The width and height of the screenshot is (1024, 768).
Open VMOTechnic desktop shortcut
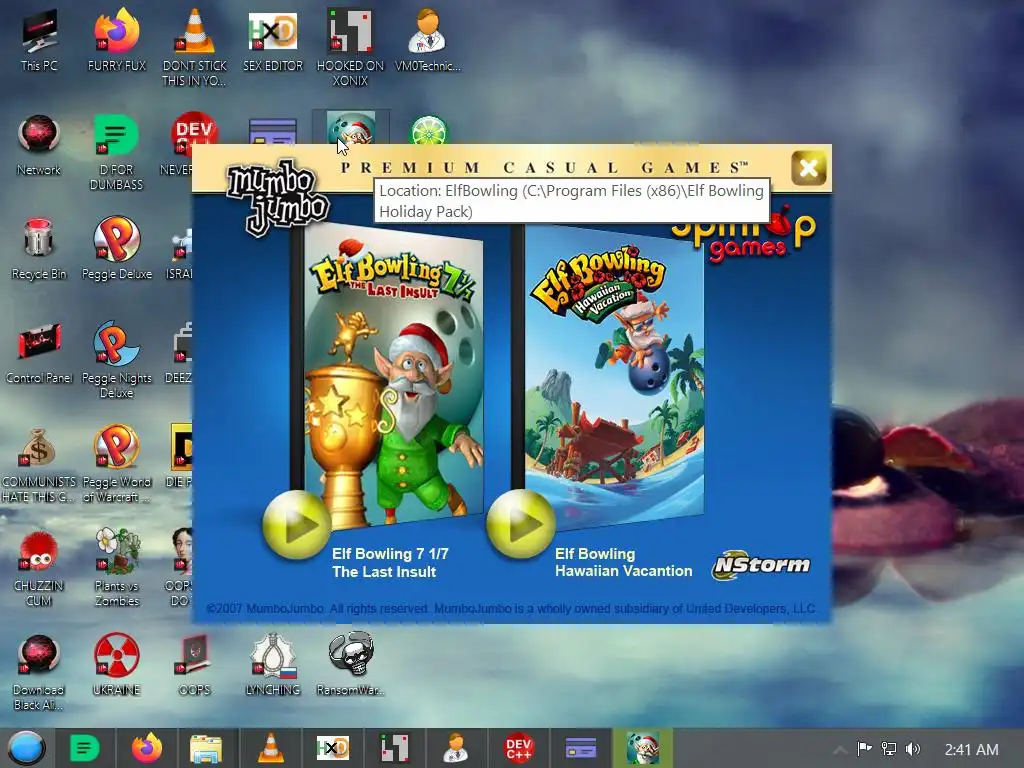tap(428, 40)
